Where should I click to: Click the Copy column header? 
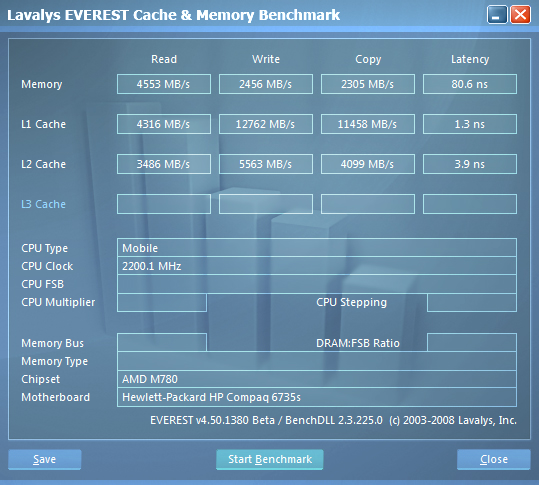coord(368,59)
